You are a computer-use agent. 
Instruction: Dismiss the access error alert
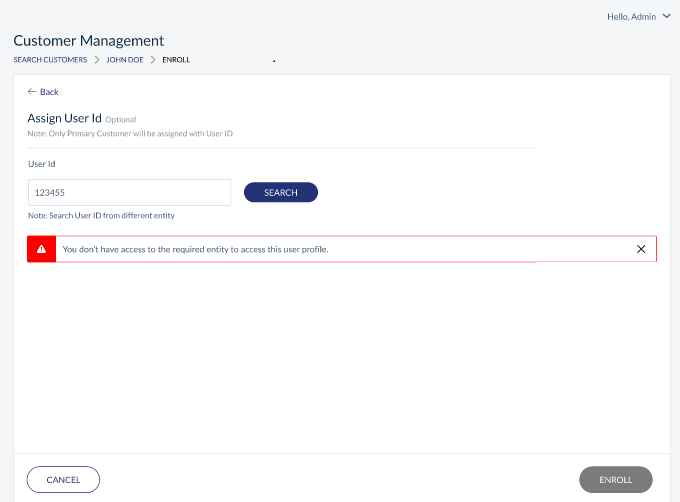641,249
